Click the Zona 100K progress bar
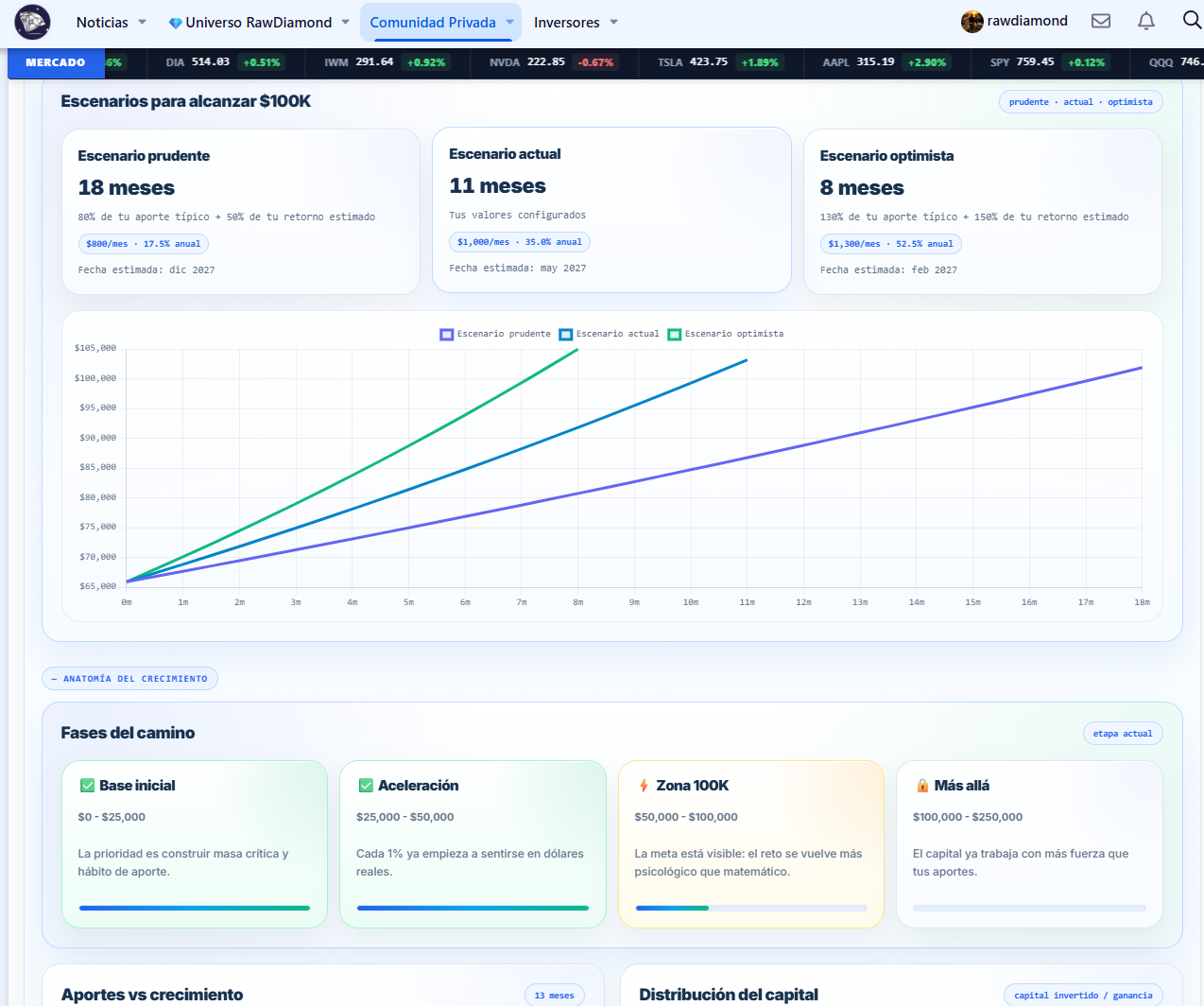The width and height of the screenshot is (1204, 1006). [x=751, y=908]
